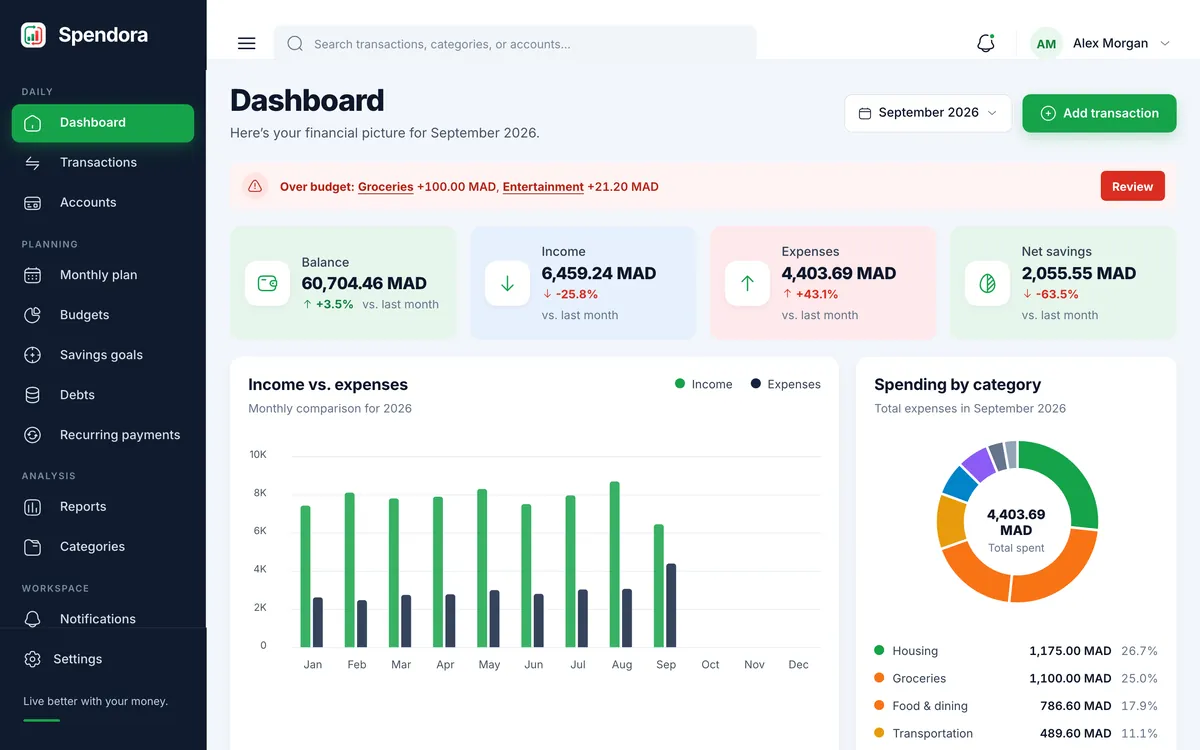Click the red Review button
The height and width of the screenshot is (750, 1200).
pyautogui.click(x=1132, y=186)
